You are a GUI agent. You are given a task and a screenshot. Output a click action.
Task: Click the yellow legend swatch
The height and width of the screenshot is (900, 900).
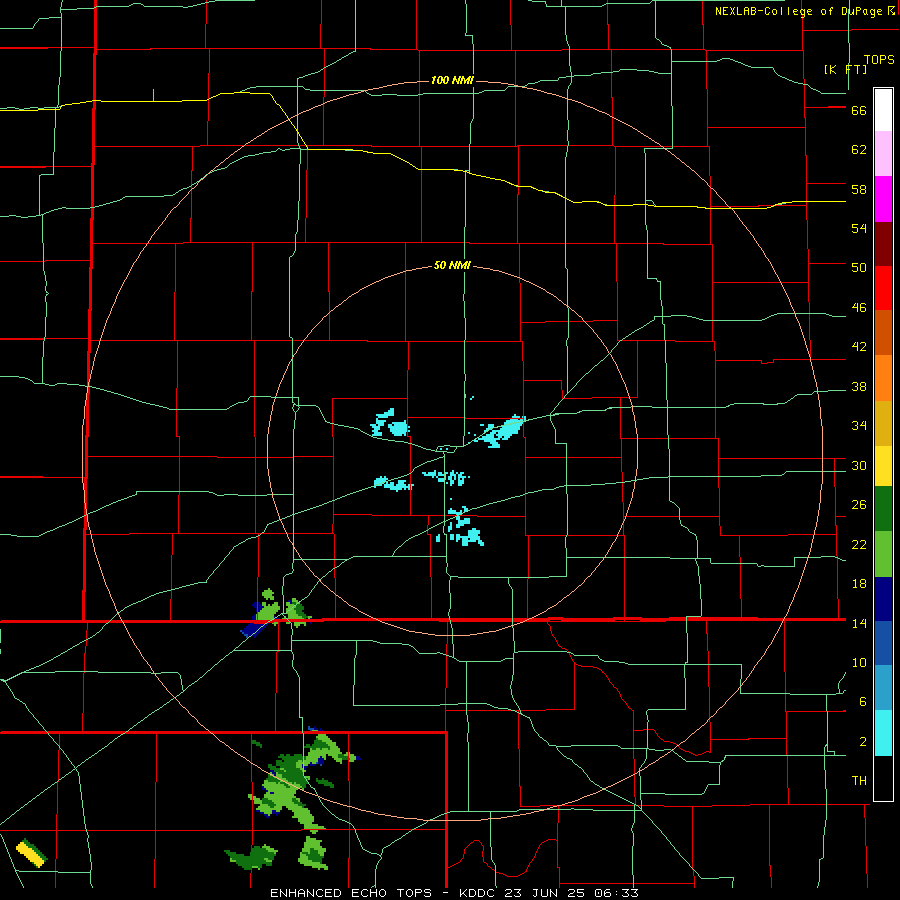(x=883, y=466)
